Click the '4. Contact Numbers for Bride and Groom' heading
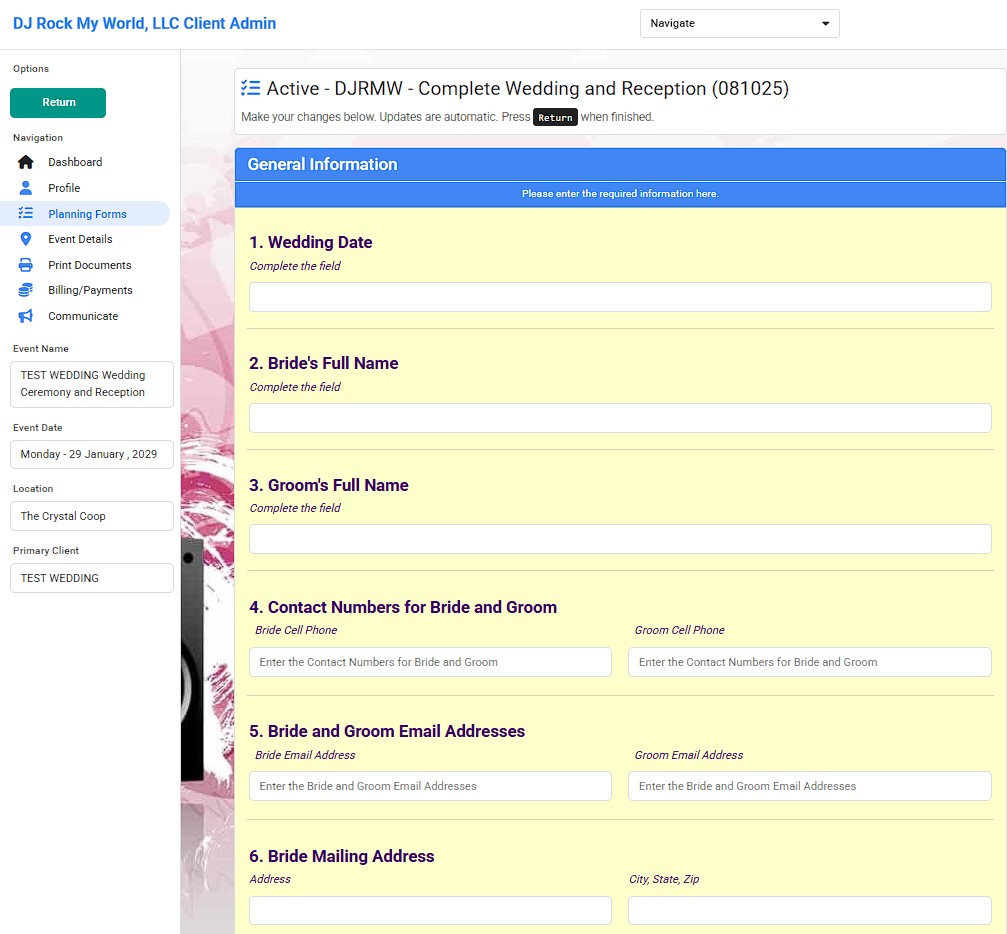 tap(403, 607)
